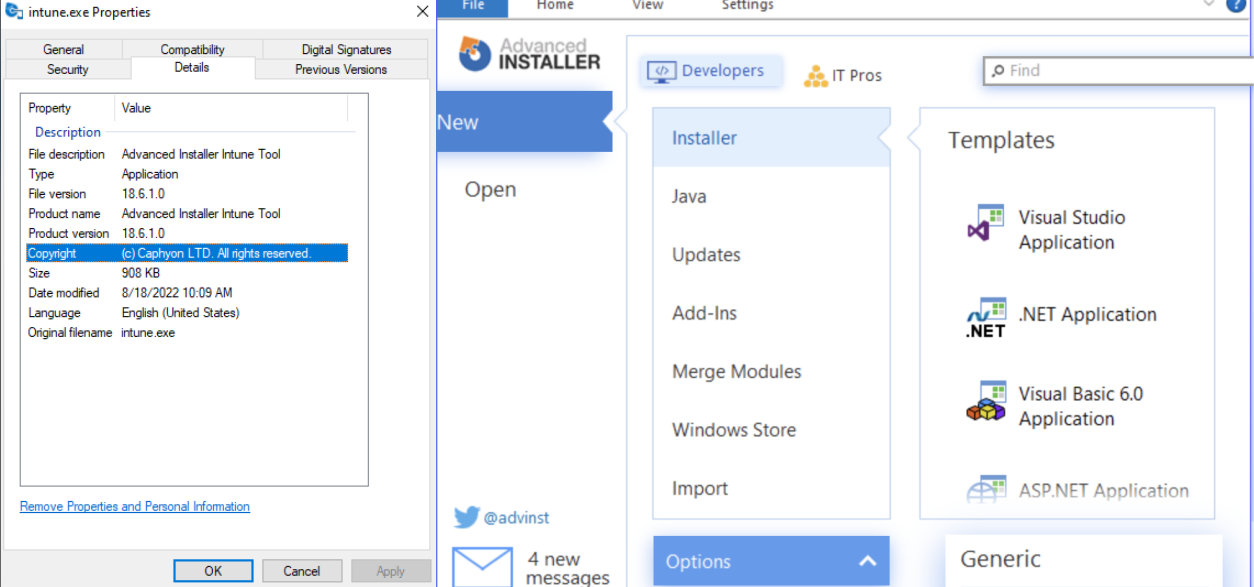Select the Windows Store project category
This screenshot has height=587, width=1254.
(771, 430)
